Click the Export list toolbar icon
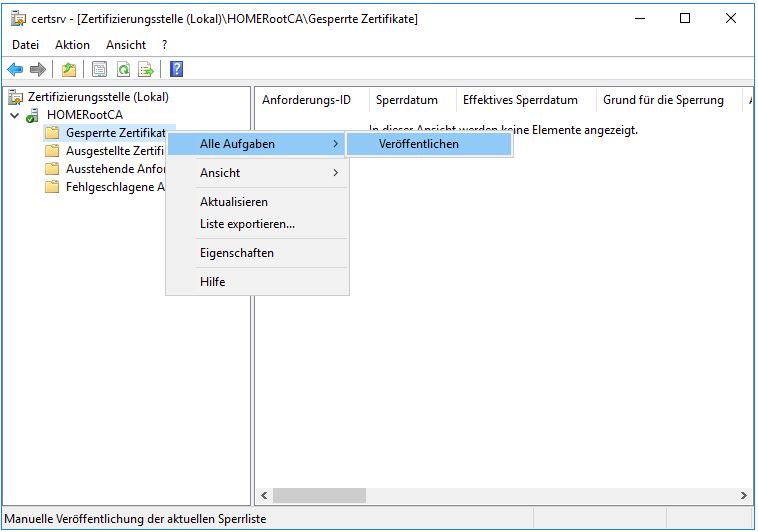 (146, 69)
